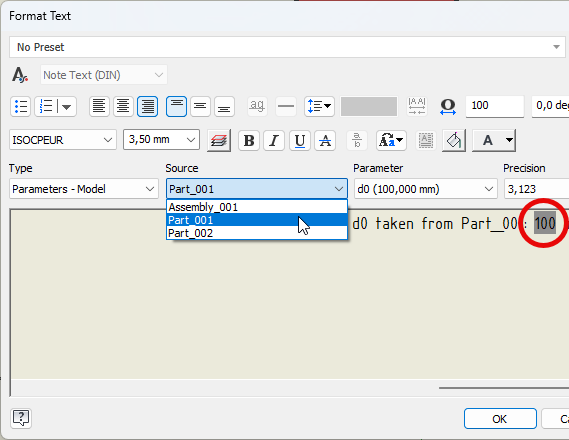Toggle Strikethrough formatting
The width and height of the screenshot is (569, 440).
click(325, 140)
